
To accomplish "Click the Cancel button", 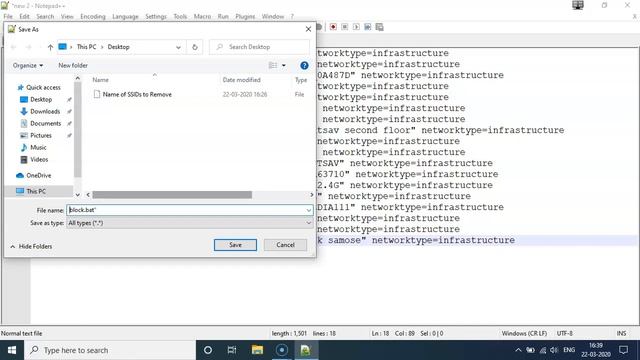I will pyautogui.click(x=285, y=245).
